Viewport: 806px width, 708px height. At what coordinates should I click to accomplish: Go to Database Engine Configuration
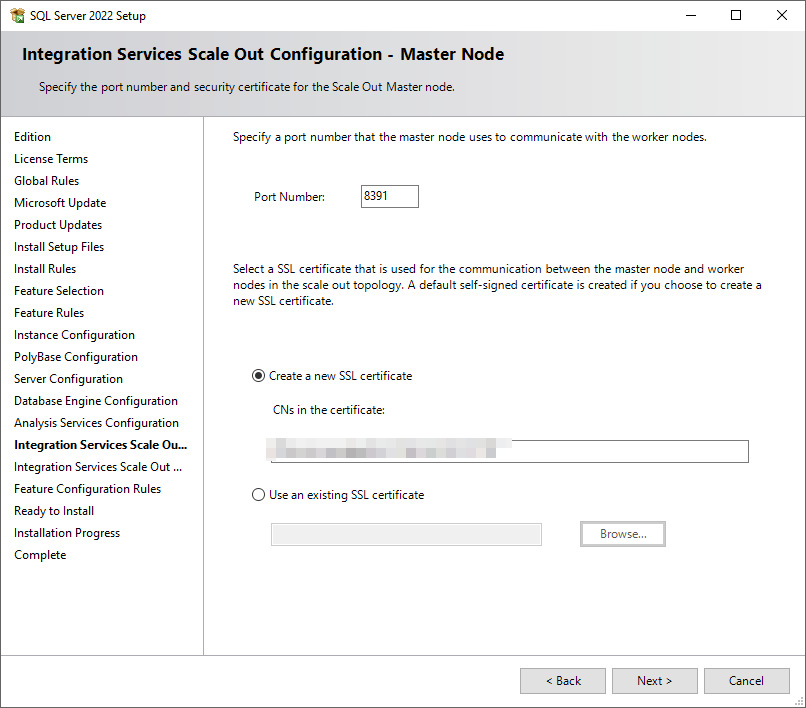coord(95,400)
